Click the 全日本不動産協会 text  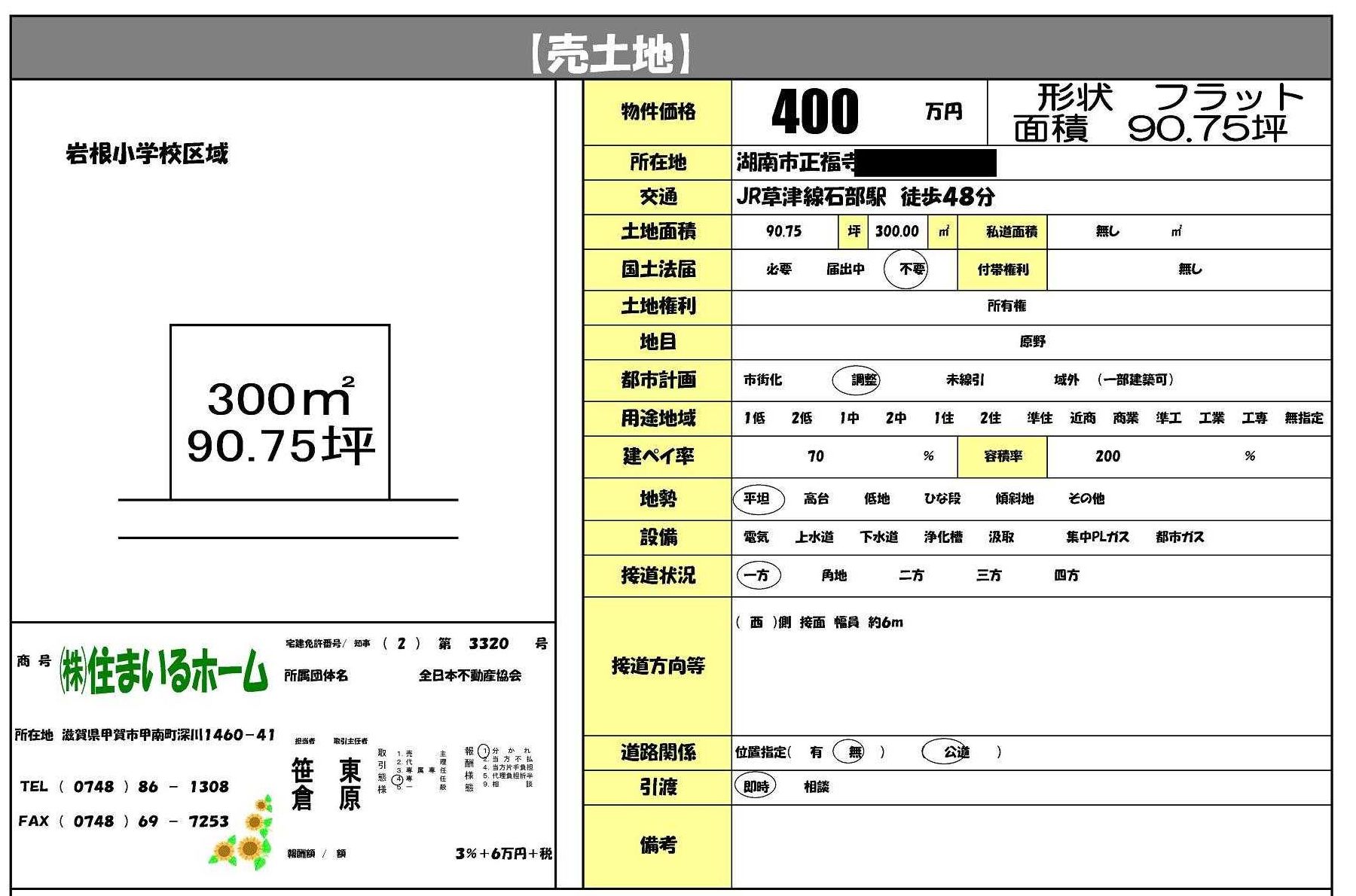[x=470, y=676]
